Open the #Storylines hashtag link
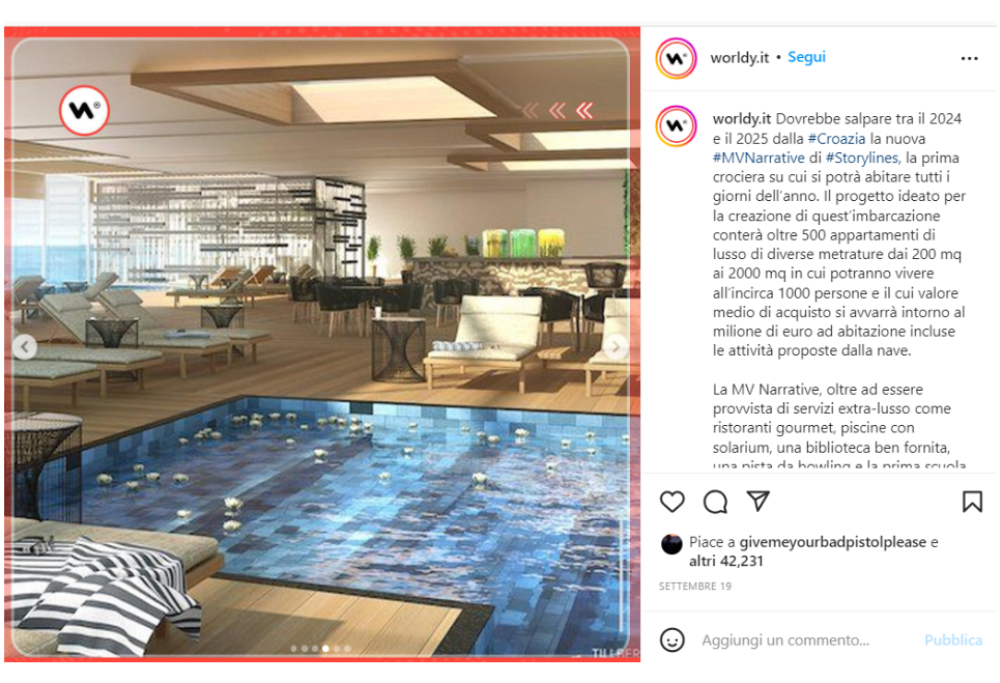The image size is (1000, 683). point(862,158)
